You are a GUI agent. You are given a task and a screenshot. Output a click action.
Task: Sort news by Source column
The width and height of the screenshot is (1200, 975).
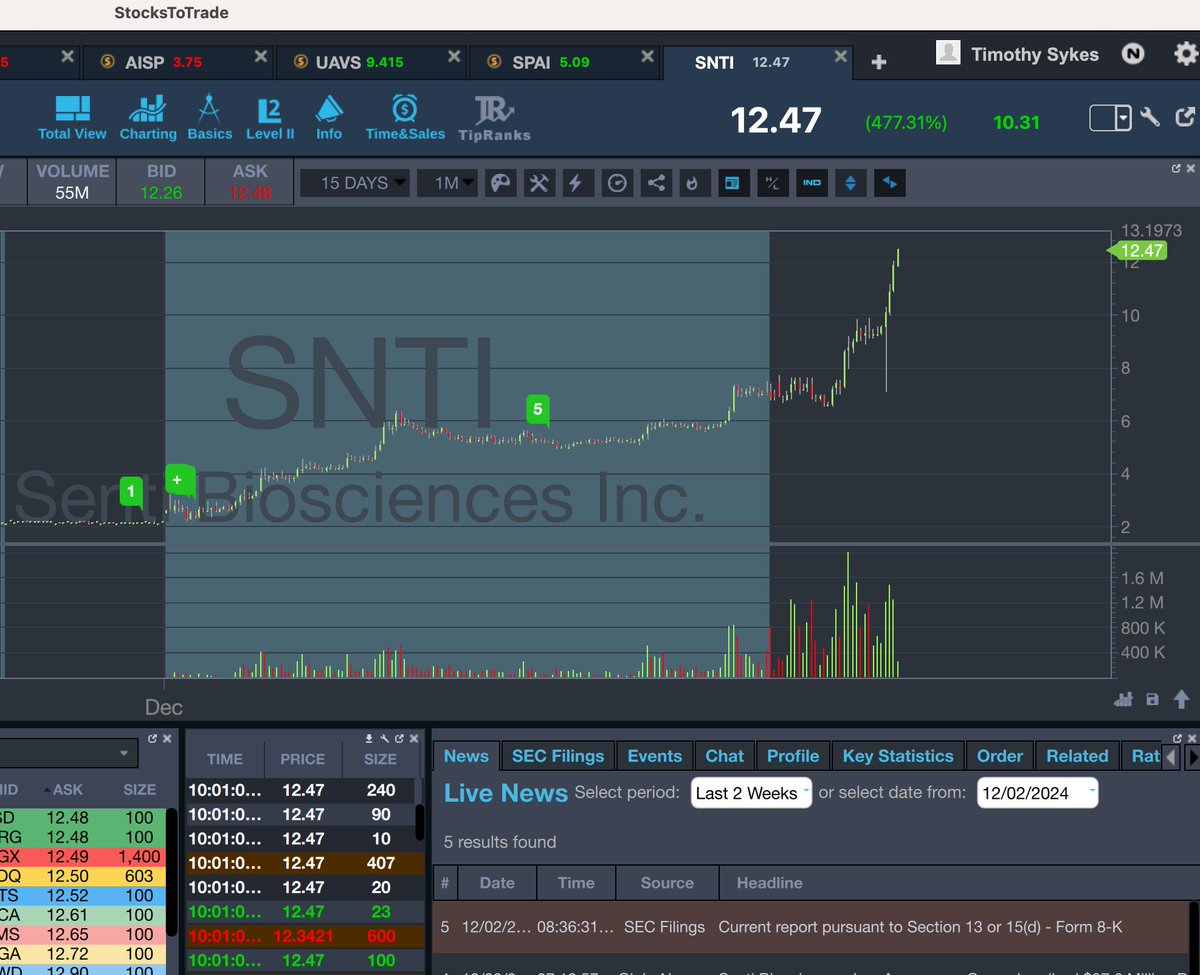(x=667, y=882)
